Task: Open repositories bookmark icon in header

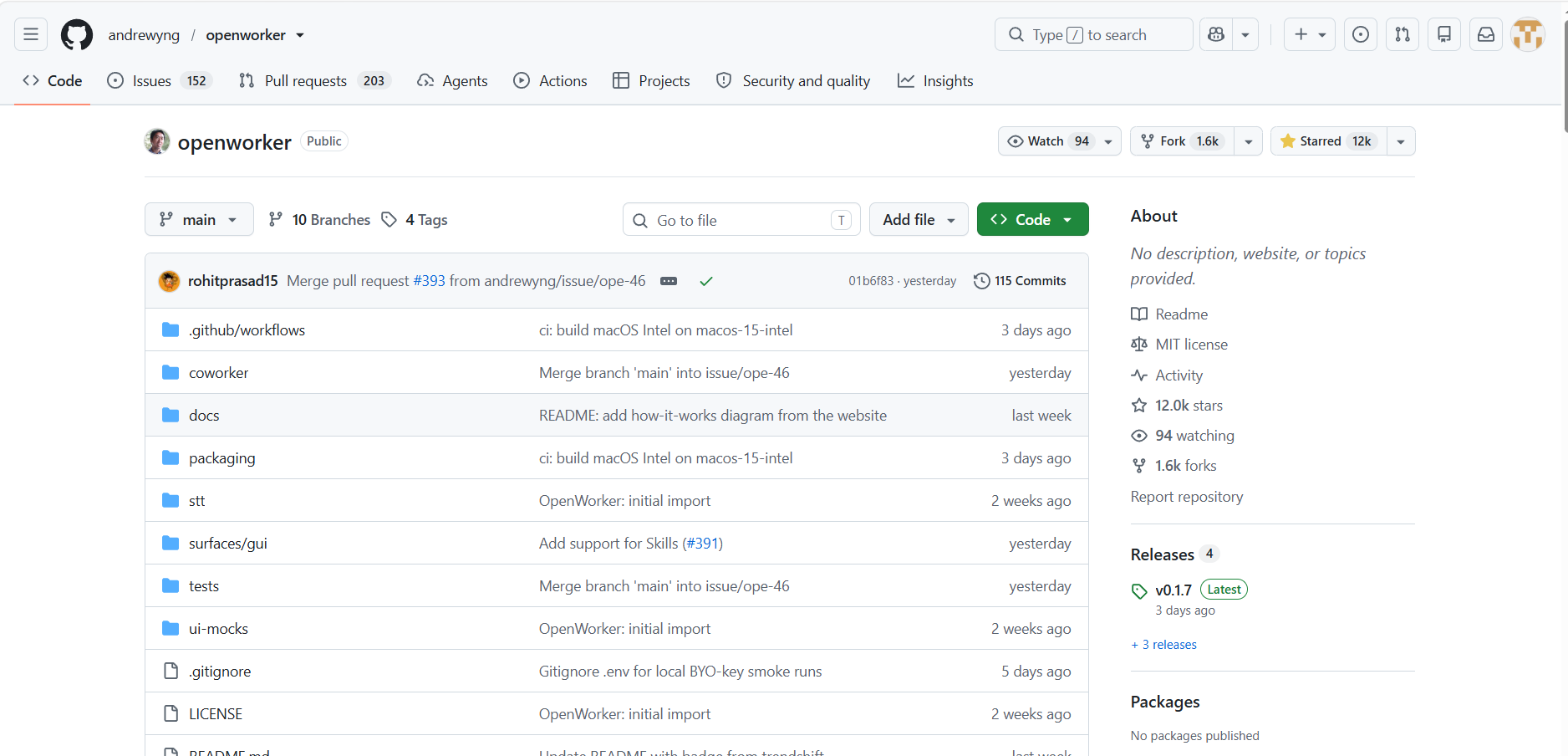Action: (1444, 34)
